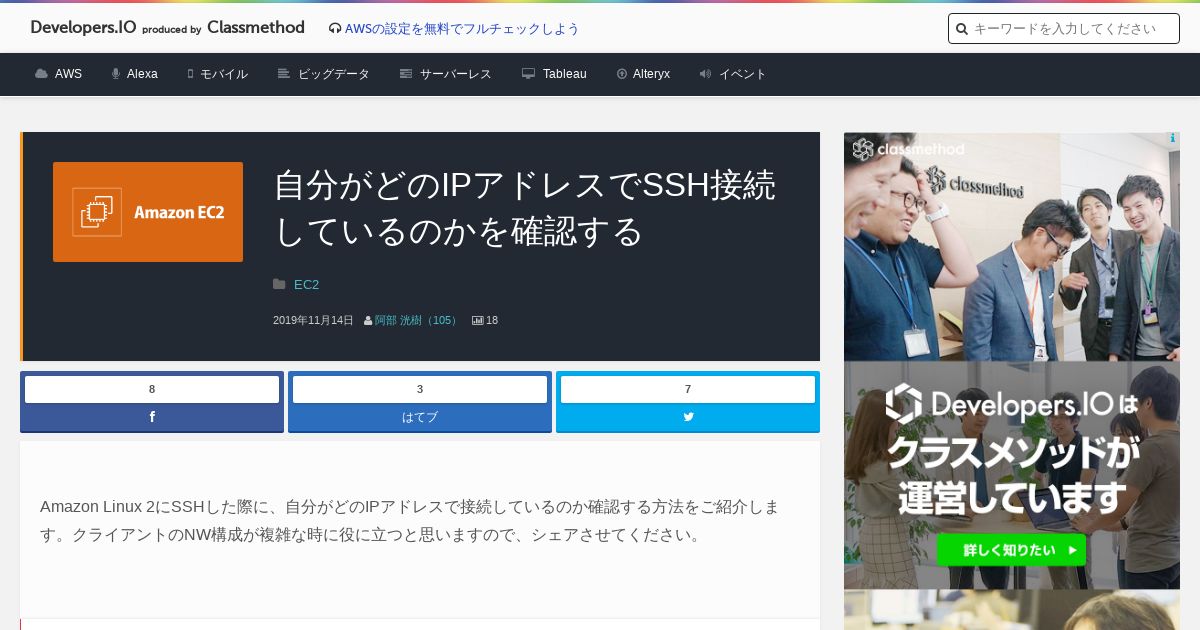Image resolution: width=1200 pixels, height=630 pixels.
Task: Click the speaker icon next to イベント
Action: click(705, 74)
